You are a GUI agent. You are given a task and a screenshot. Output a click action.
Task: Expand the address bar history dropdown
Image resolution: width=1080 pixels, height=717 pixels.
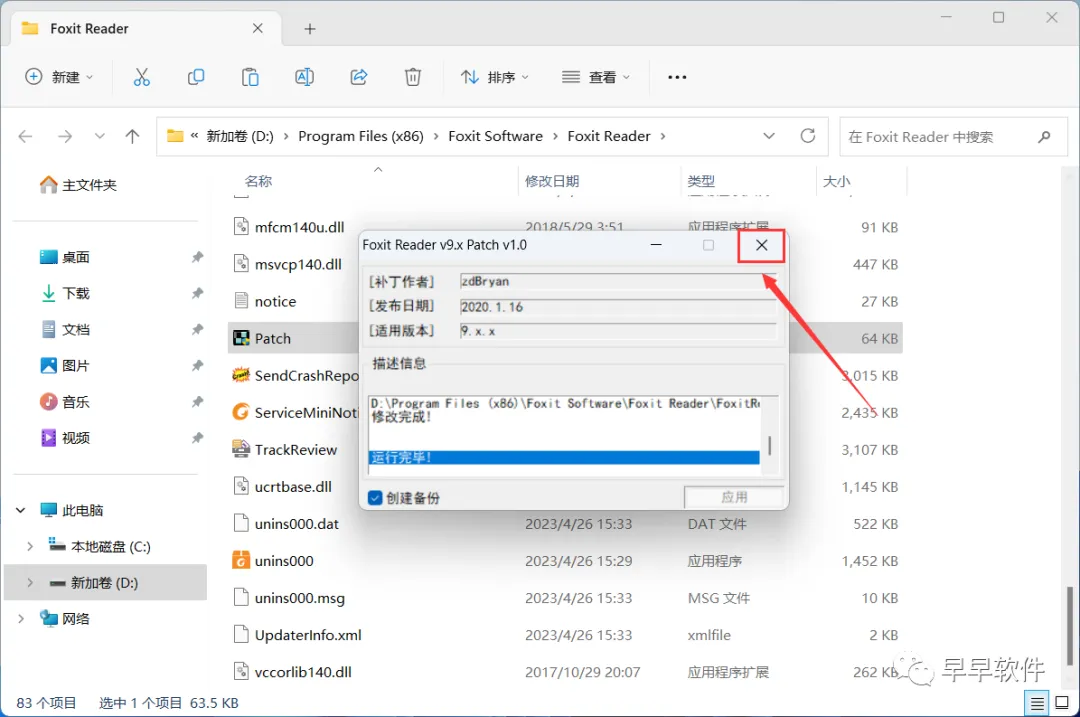click(769, 136)
